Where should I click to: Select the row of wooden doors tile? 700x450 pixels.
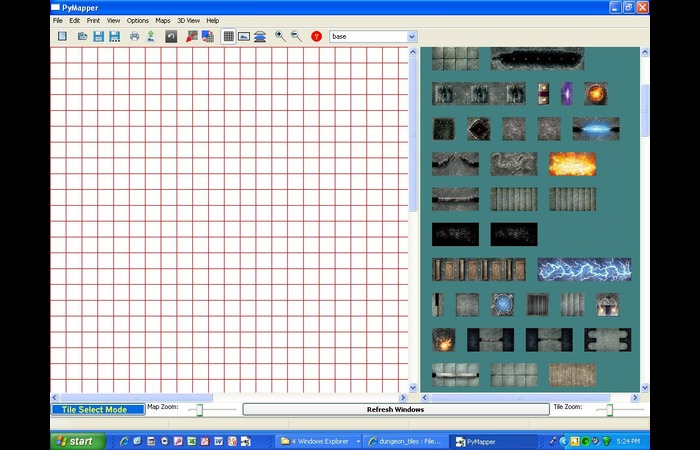click(x=479, y=269)
